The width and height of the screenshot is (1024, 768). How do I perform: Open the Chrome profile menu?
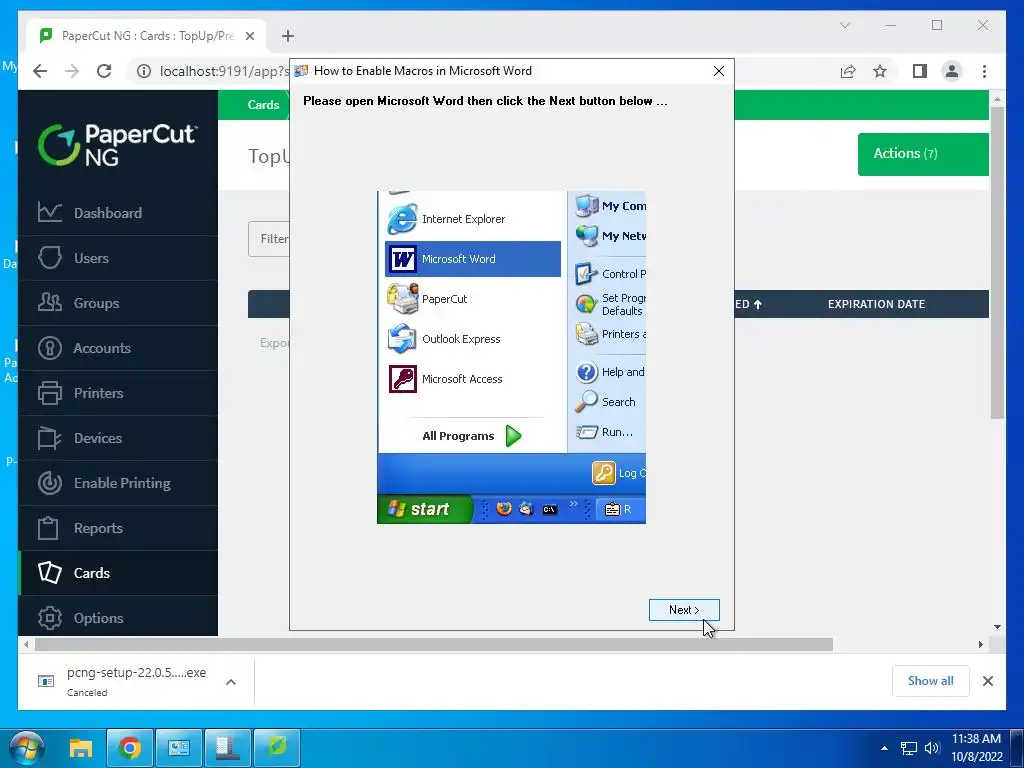952,71
